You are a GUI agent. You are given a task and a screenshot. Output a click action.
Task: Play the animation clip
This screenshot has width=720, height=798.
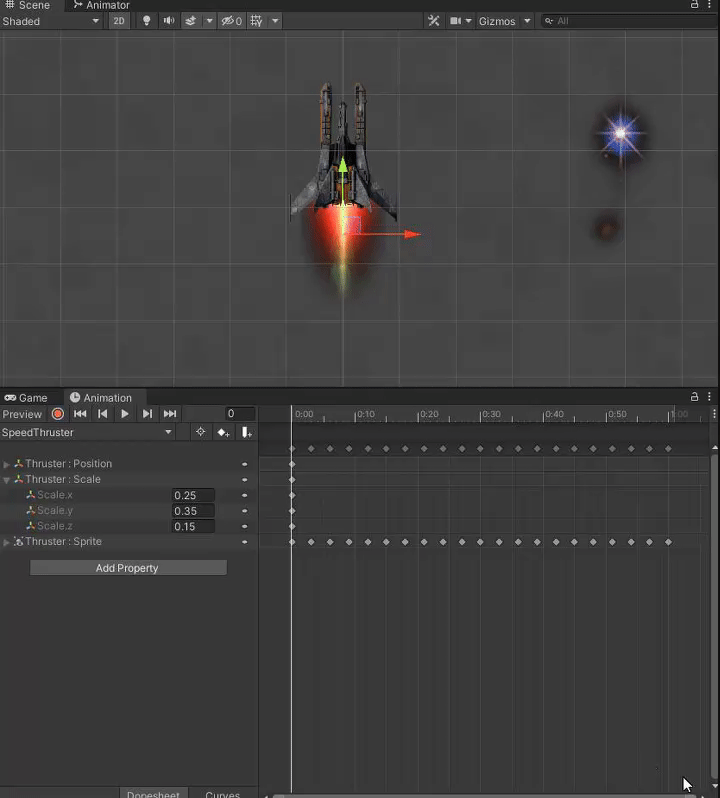(x=125, y=414)
